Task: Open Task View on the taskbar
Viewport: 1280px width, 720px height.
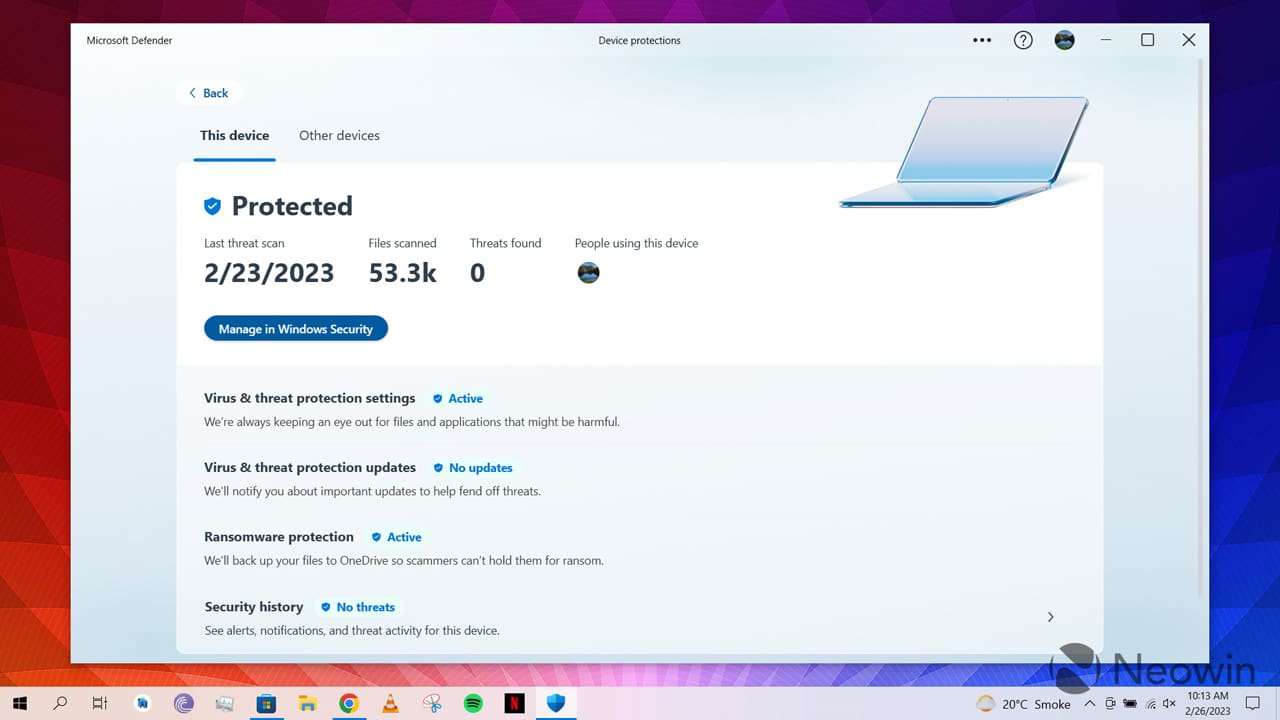Action: pos(100,703)
